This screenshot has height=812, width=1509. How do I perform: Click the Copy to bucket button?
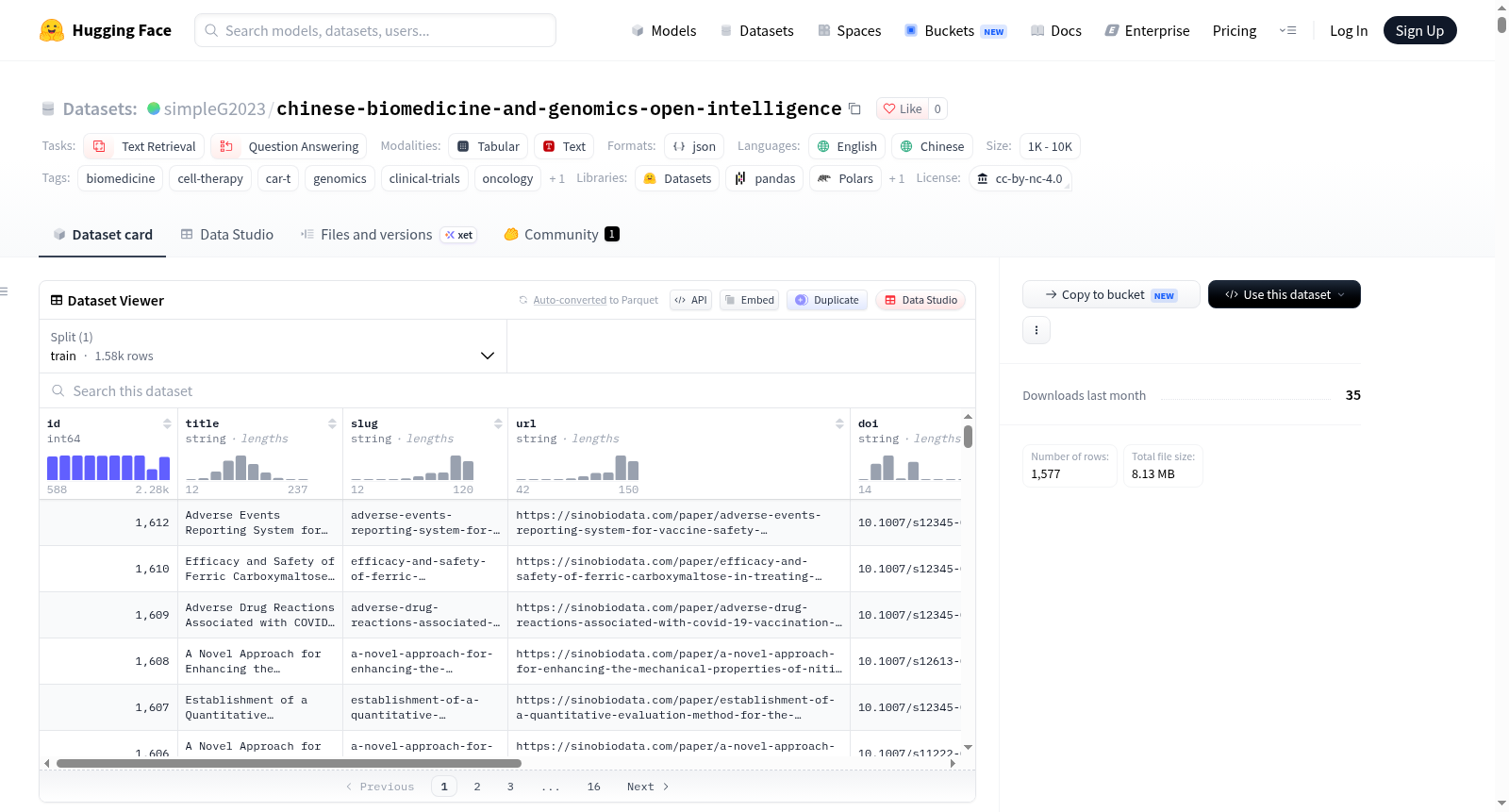[1111, 294]
